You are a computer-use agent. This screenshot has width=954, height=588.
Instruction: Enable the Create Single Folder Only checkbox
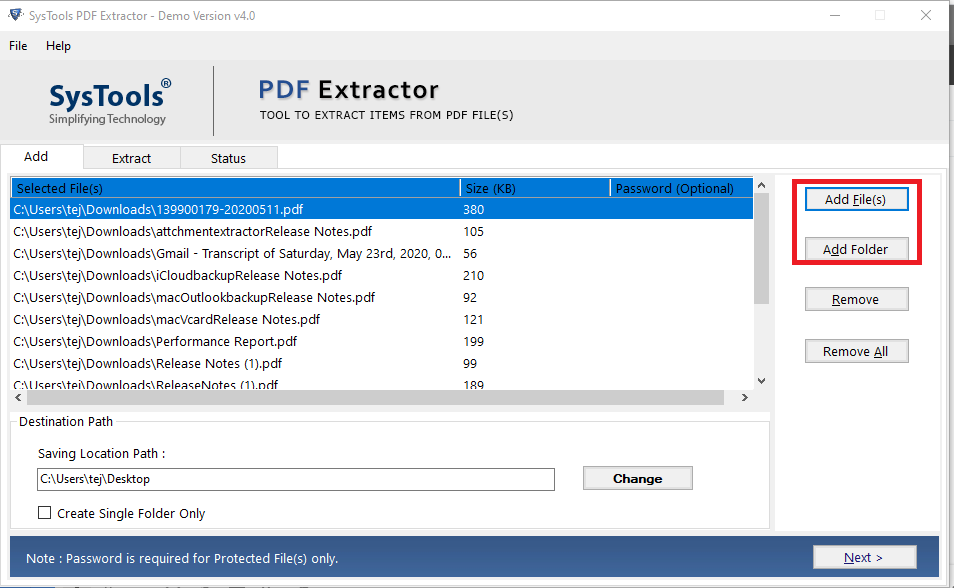tap(44, 513)
